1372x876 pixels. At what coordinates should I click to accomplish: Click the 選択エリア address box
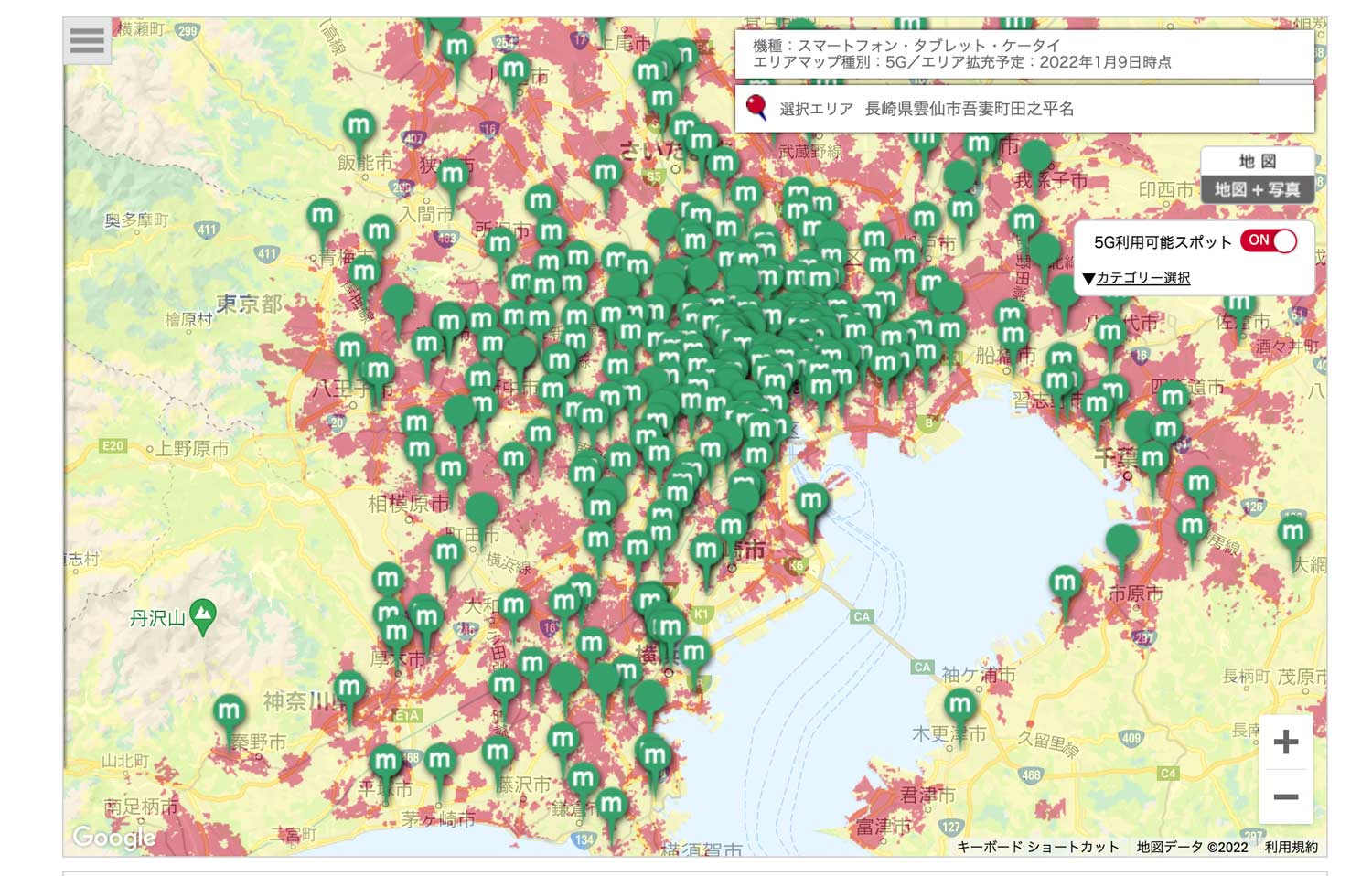pos(1024,109)
